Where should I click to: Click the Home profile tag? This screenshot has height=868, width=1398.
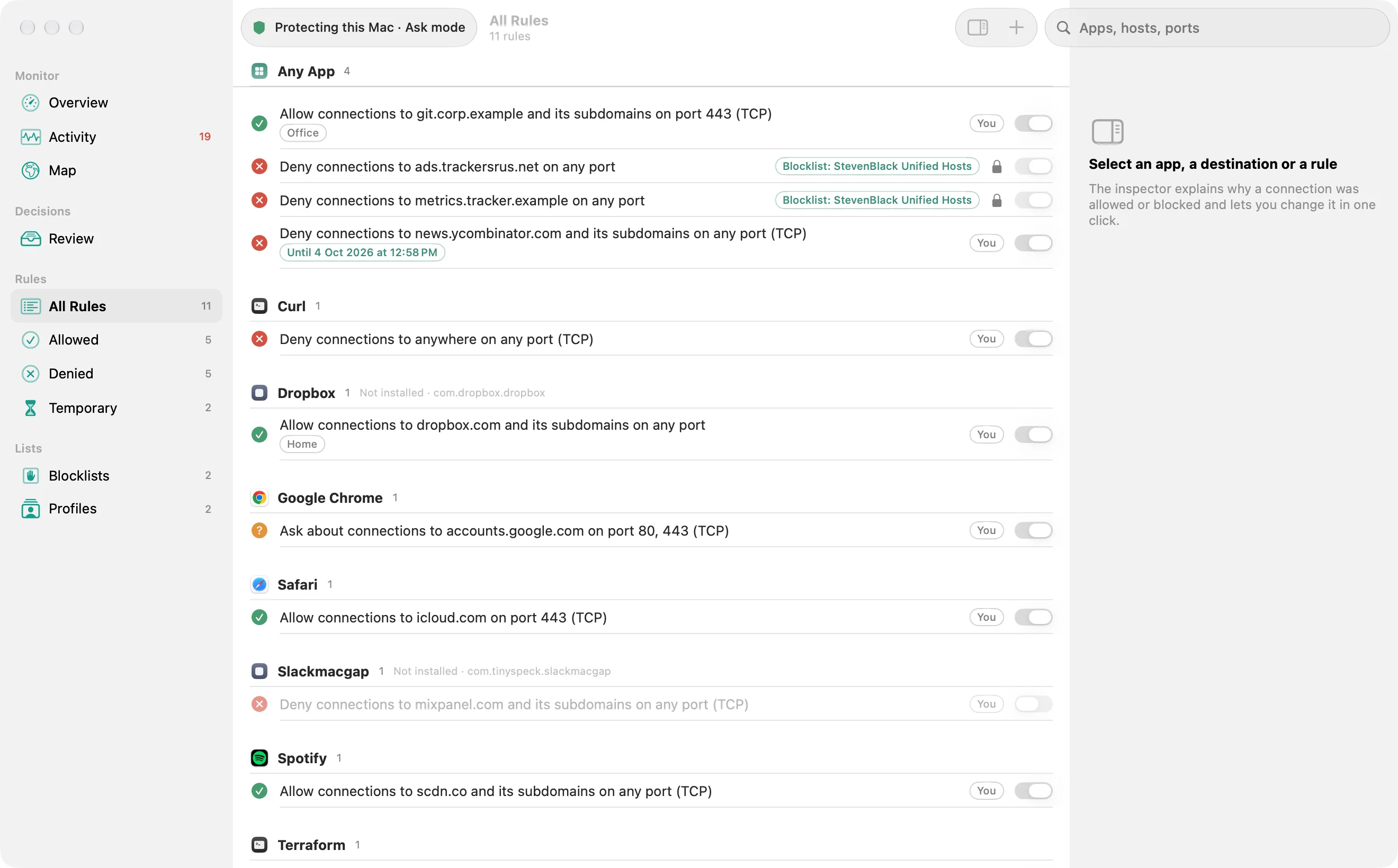tap(301, 445)
